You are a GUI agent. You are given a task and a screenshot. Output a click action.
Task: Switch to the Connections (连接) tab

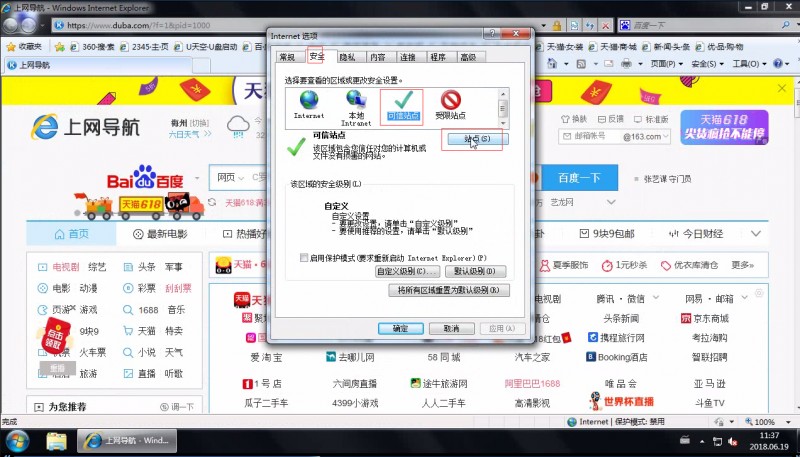coord(408,57)
